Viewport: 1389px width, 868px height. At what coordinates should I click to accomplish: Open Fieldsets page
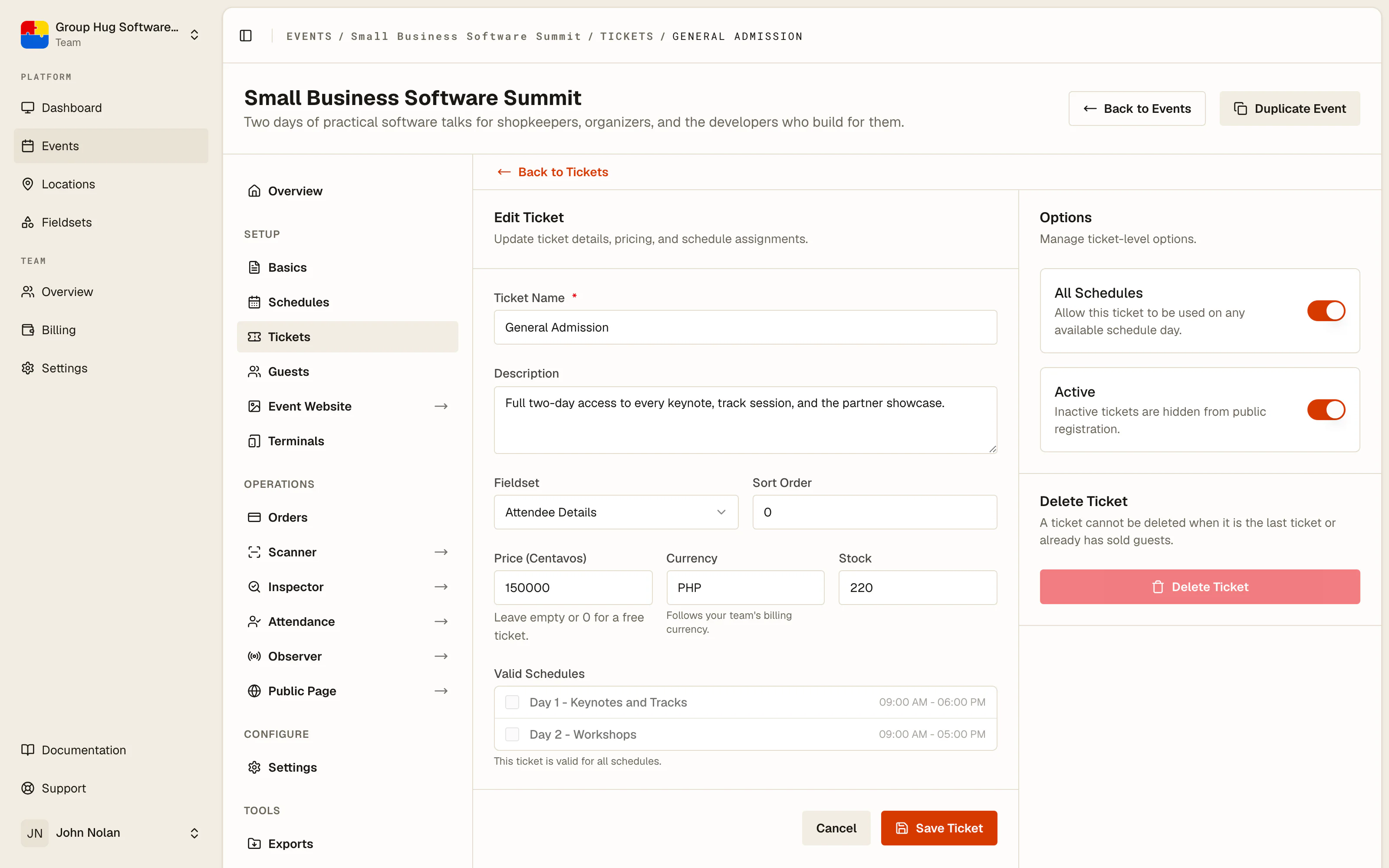pyautogui.click(x=111, y=222)
